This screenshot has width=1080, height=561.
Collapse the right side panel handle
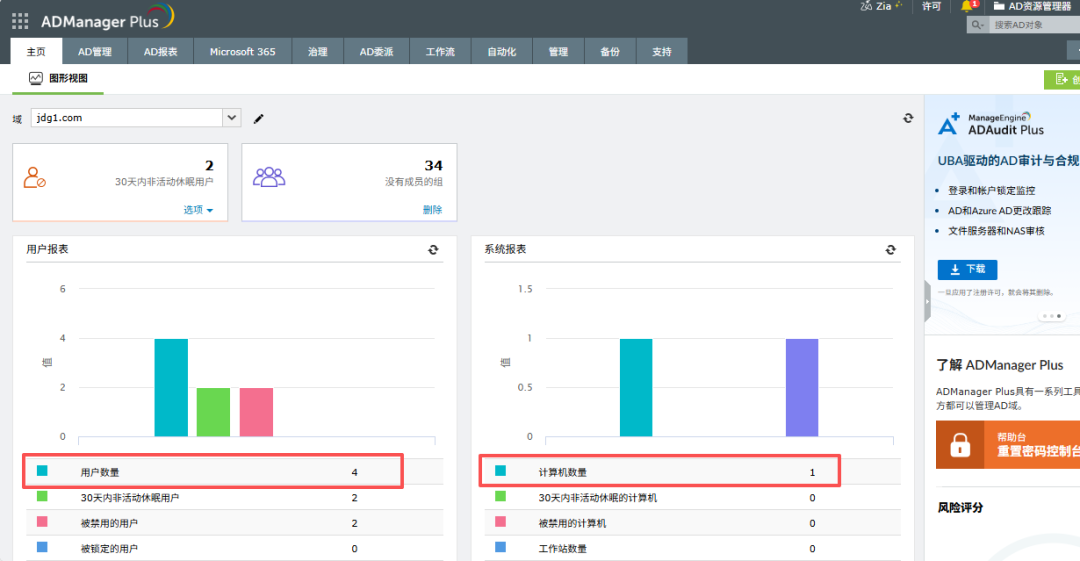click(x=927, y=301)
